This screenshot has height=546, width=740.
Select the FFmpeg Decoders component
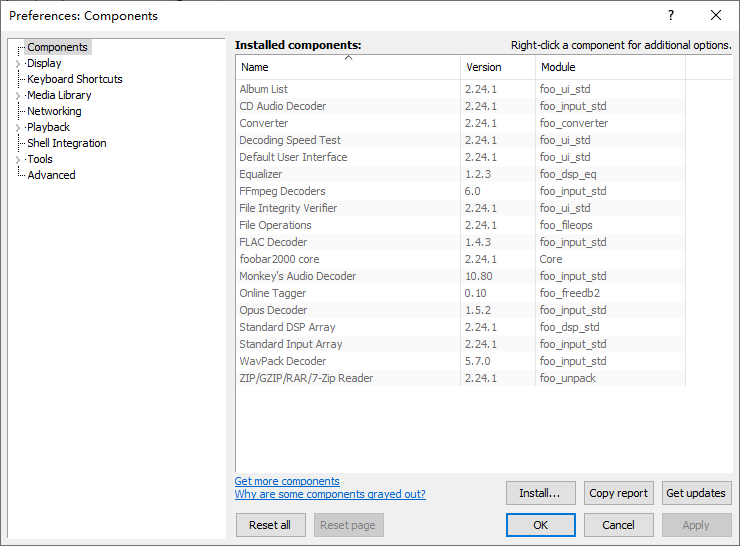pyautogui.click(x=282, y=191)
